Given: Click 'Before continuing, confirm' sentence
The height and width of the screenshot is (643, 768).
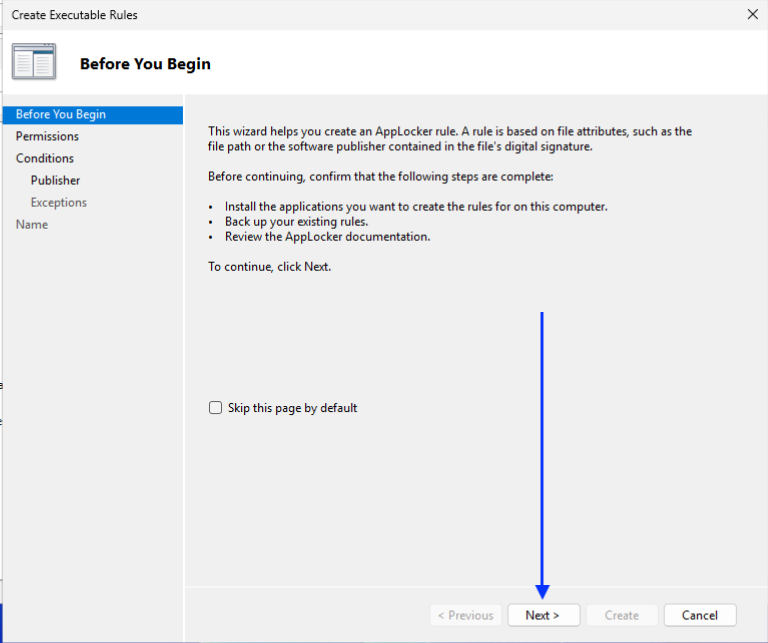Looking at the screenshot, I should (381, 176).
